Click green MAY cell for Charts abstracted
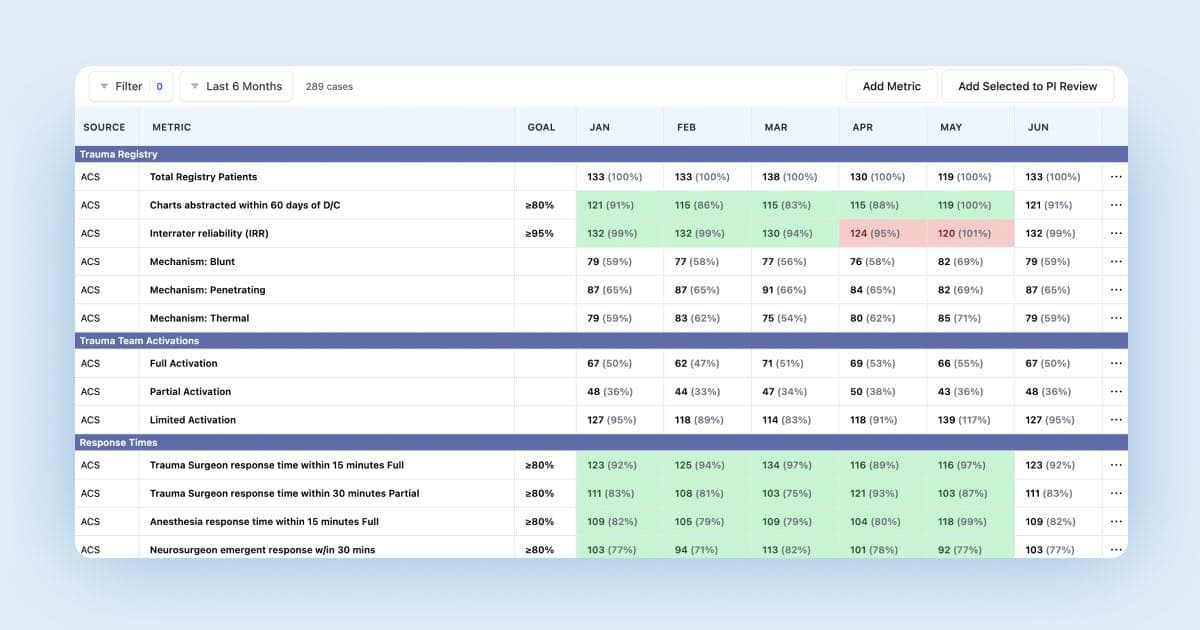 tap(970, 205)
